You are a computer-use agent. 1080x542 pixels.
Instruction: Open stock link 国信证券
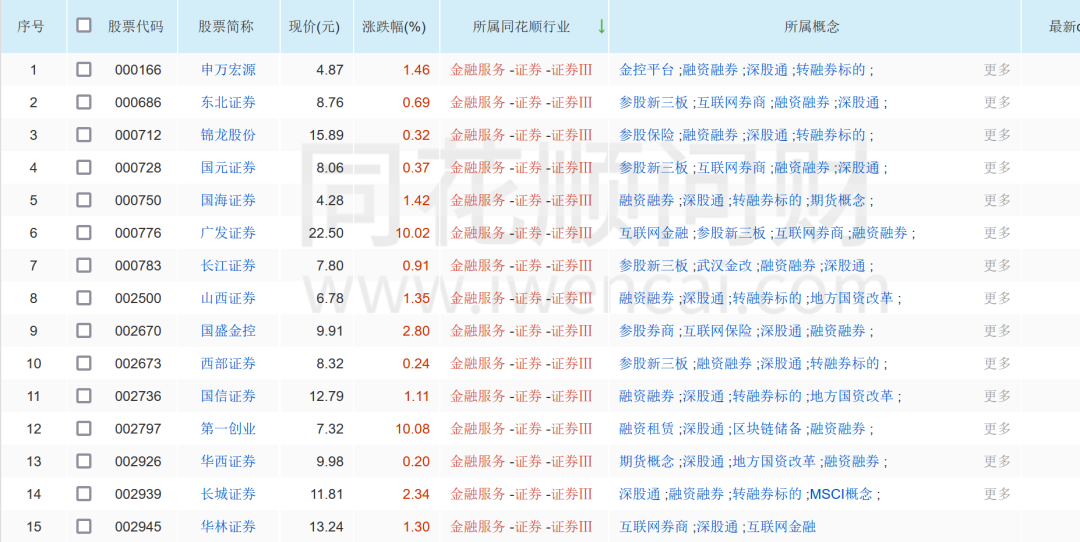tap(228, 396)
